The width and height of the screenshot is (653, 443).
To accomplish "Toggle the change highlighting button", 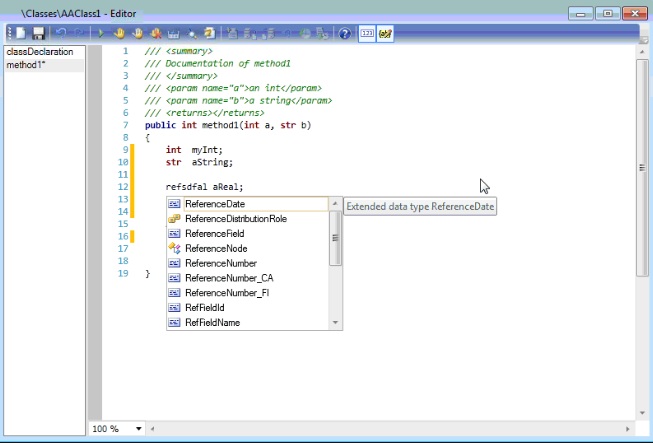I will (x=385, y=33).
